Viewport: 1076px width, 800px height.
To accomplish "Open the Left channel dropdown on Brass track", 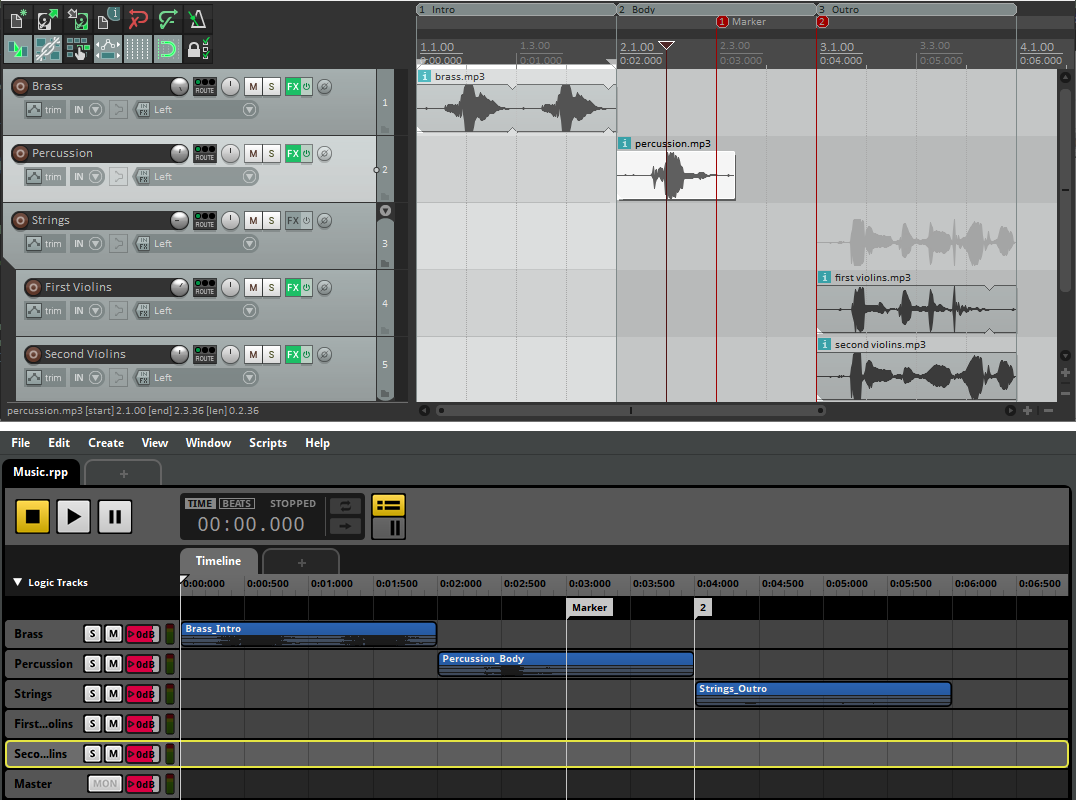I will (248, 109).
